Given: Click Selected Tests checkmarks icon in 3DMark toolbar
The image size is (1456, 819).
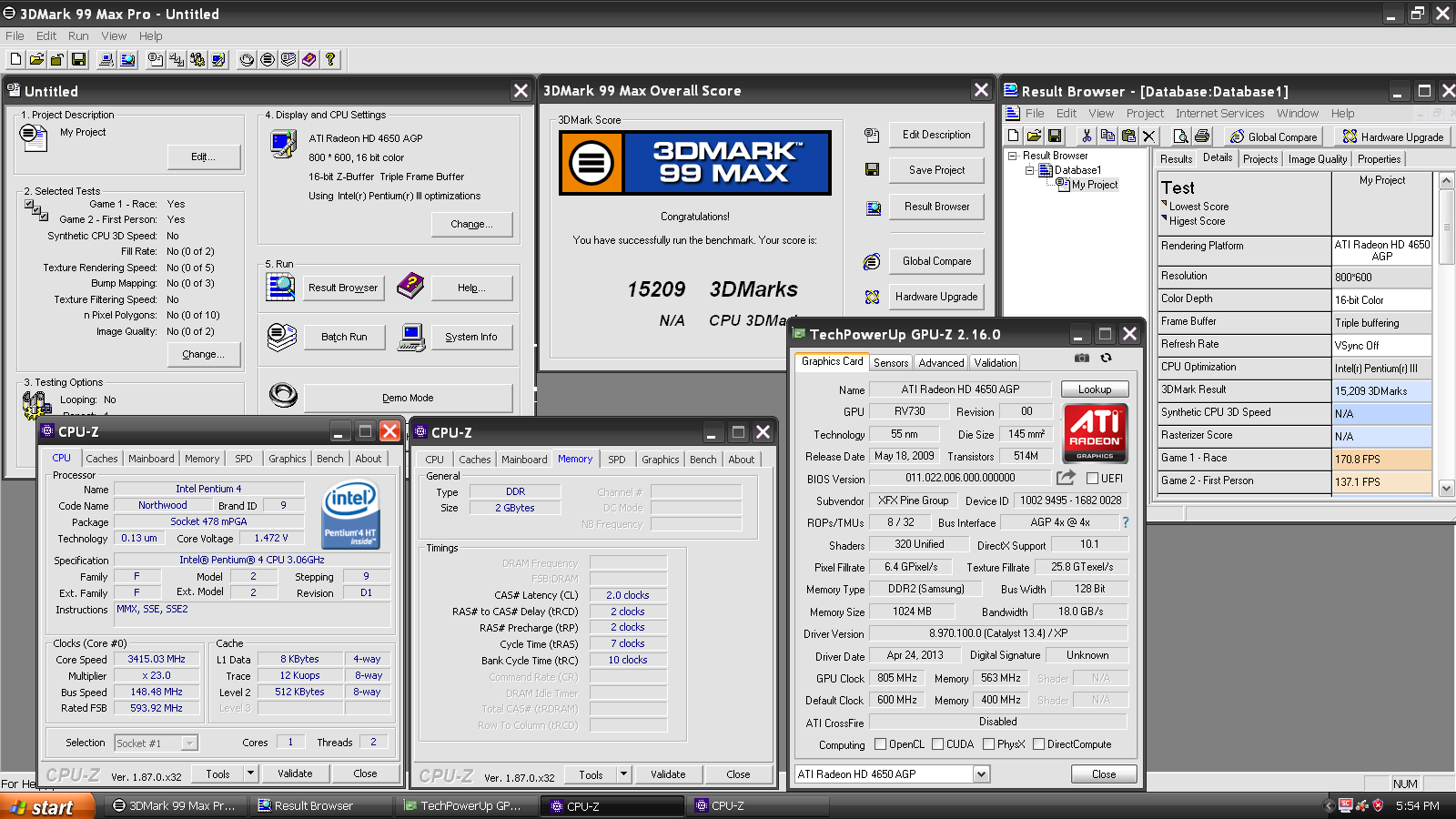Looking at the screenshot, I should point(177,59).
